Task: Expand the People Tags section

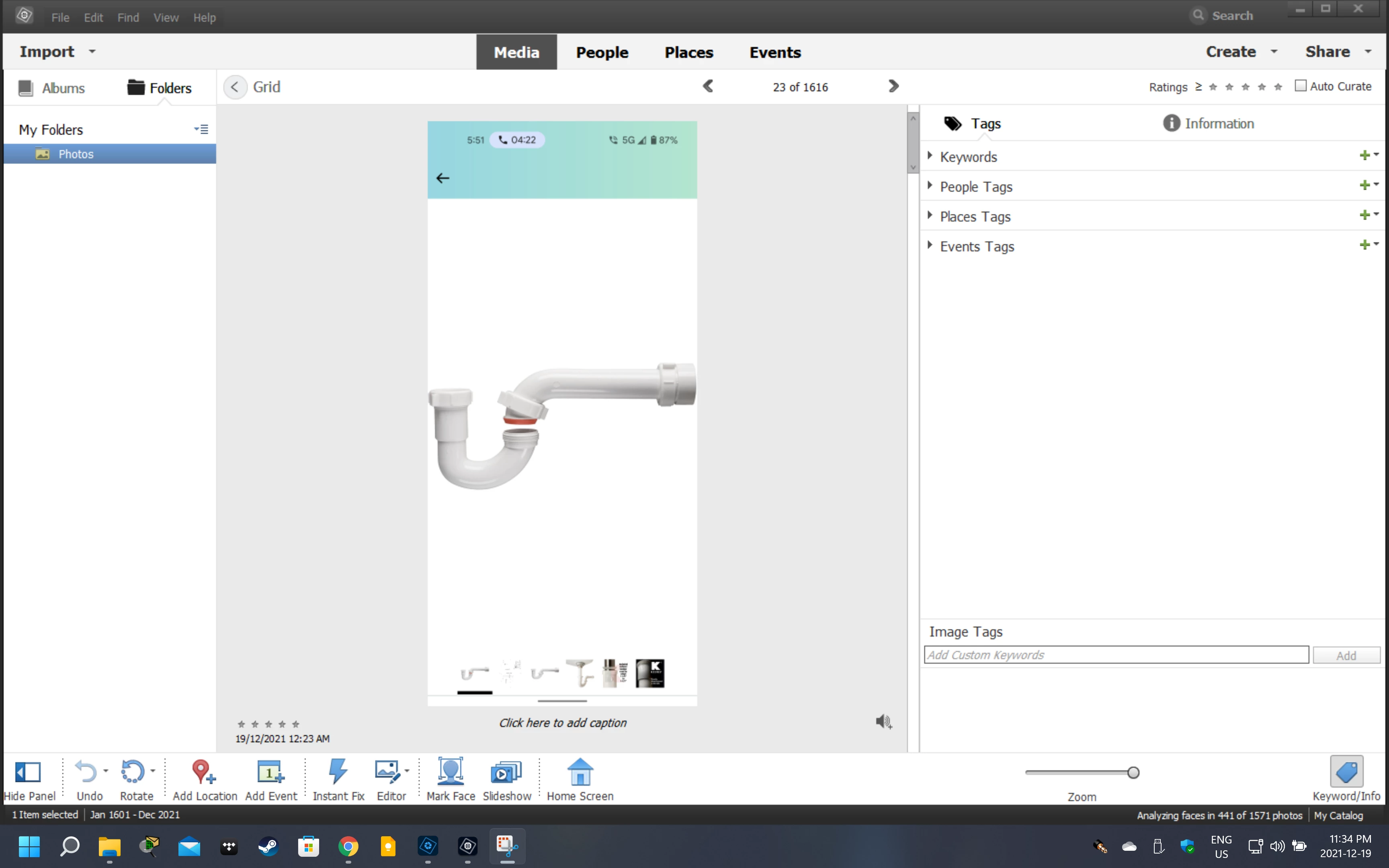Action: (930, 186)
